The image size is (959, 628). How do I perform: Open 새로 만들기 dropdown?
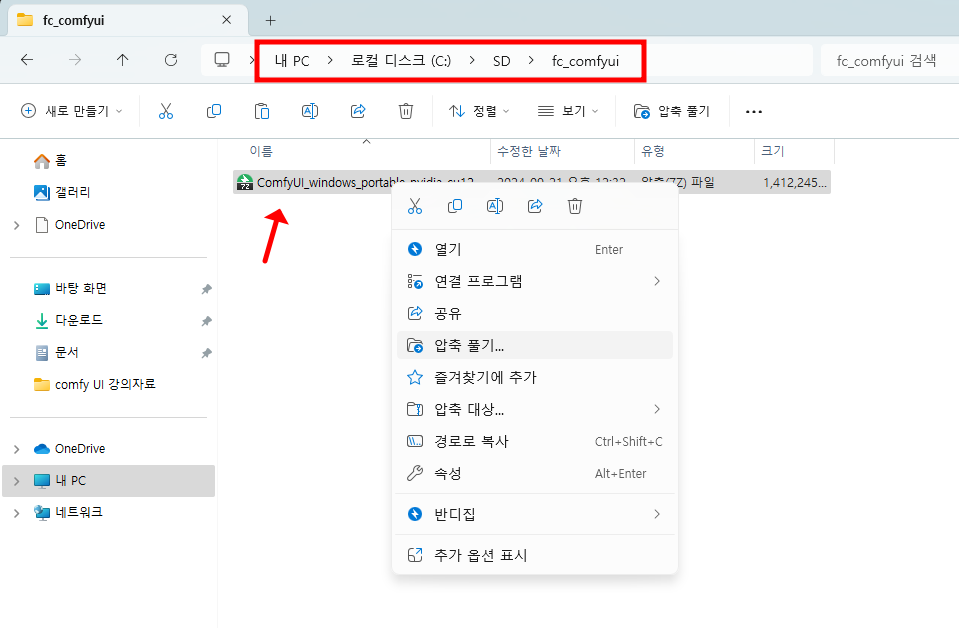click(x=72, y=111)
